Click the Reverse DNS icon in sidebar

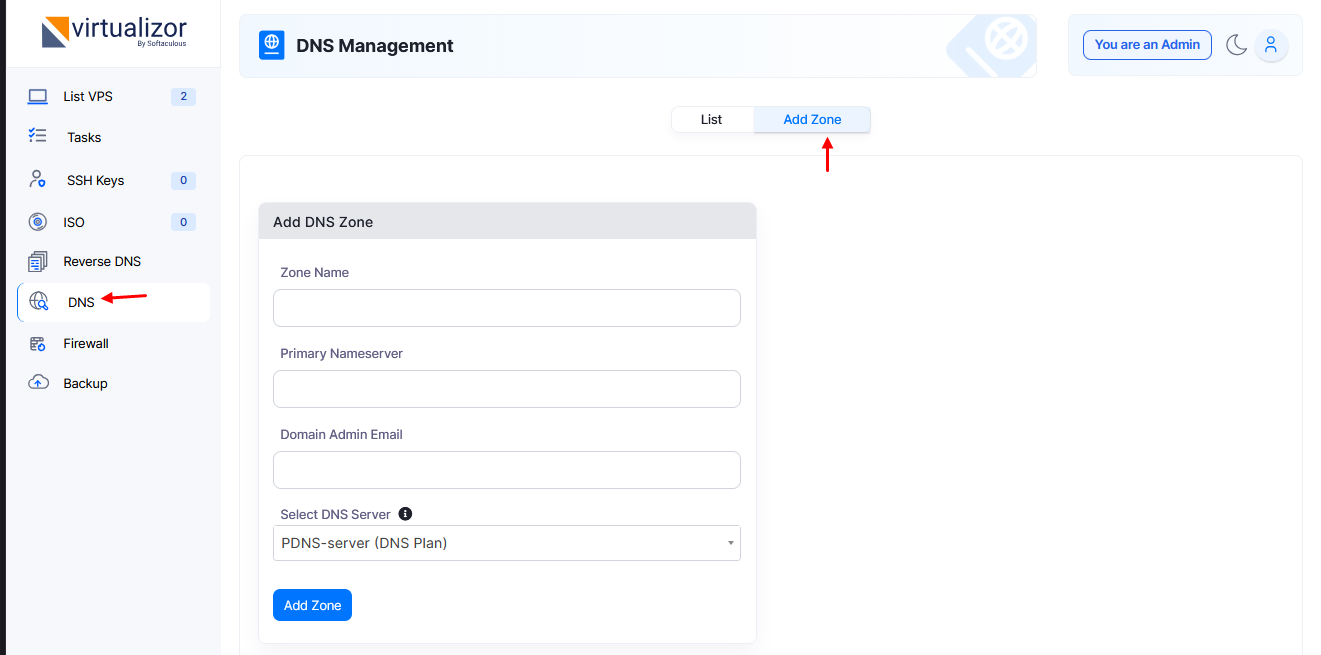(x=38, y=262)
